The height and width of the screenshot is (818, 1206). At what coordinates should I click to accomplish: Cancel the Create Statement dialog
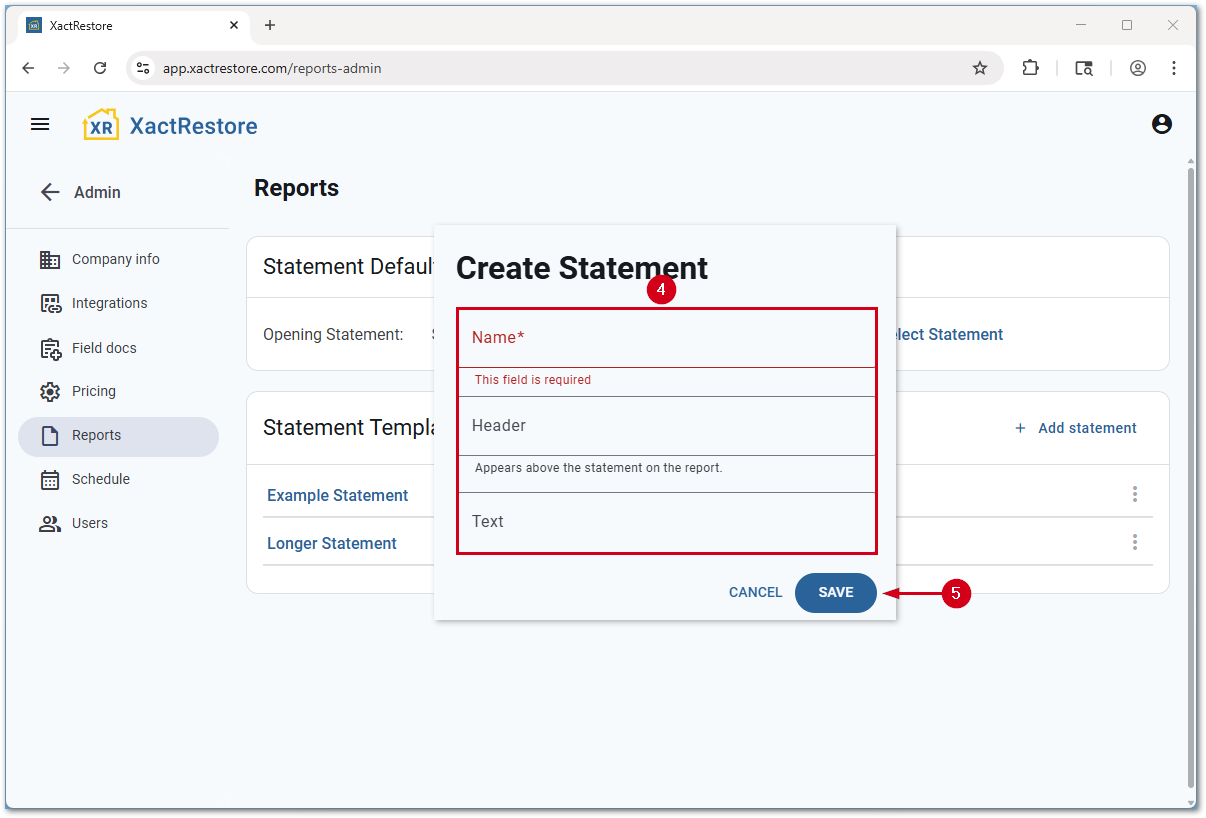point(755,592)
